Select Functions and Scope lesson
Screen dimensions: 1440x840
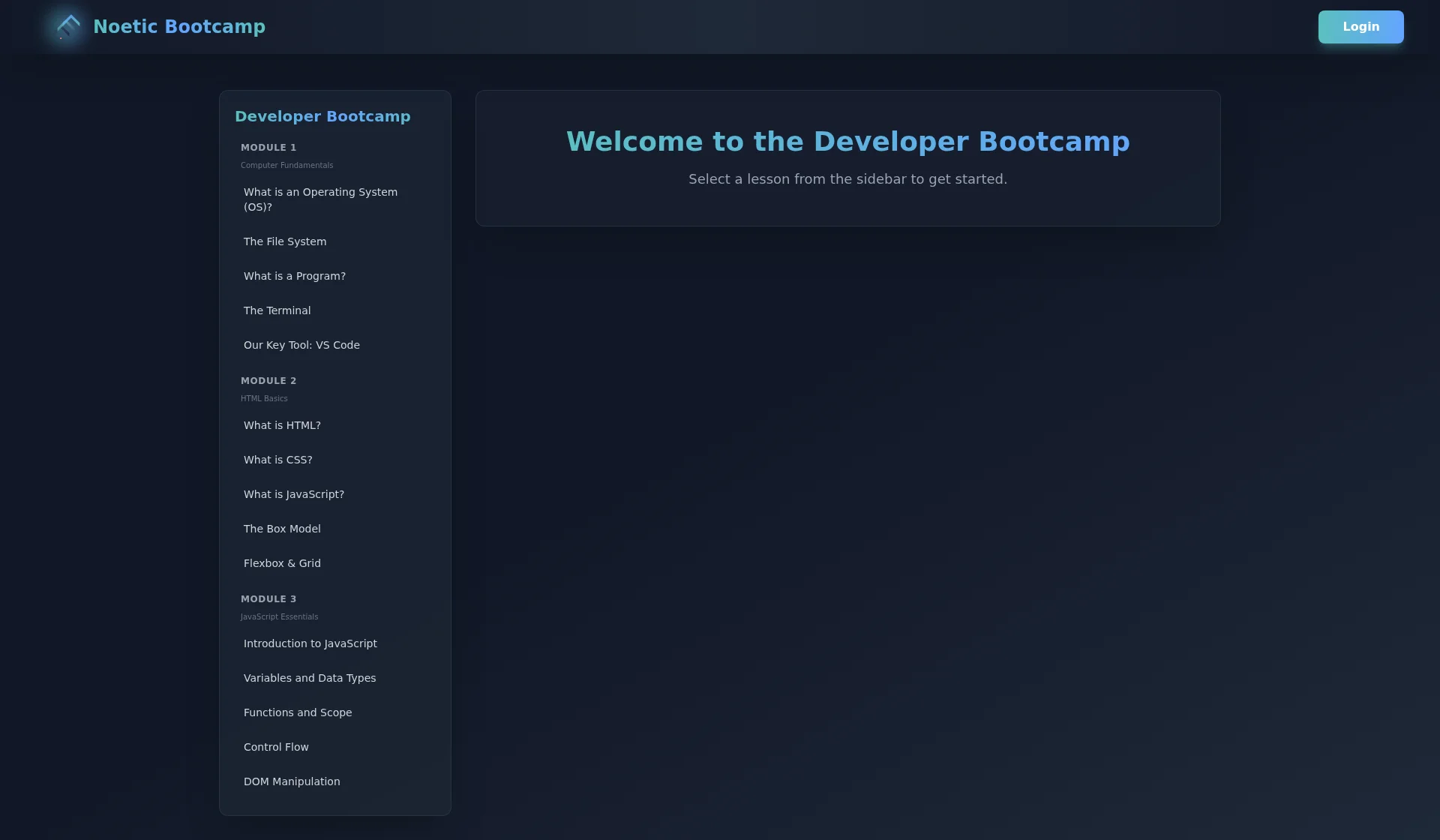coord(335,712)
